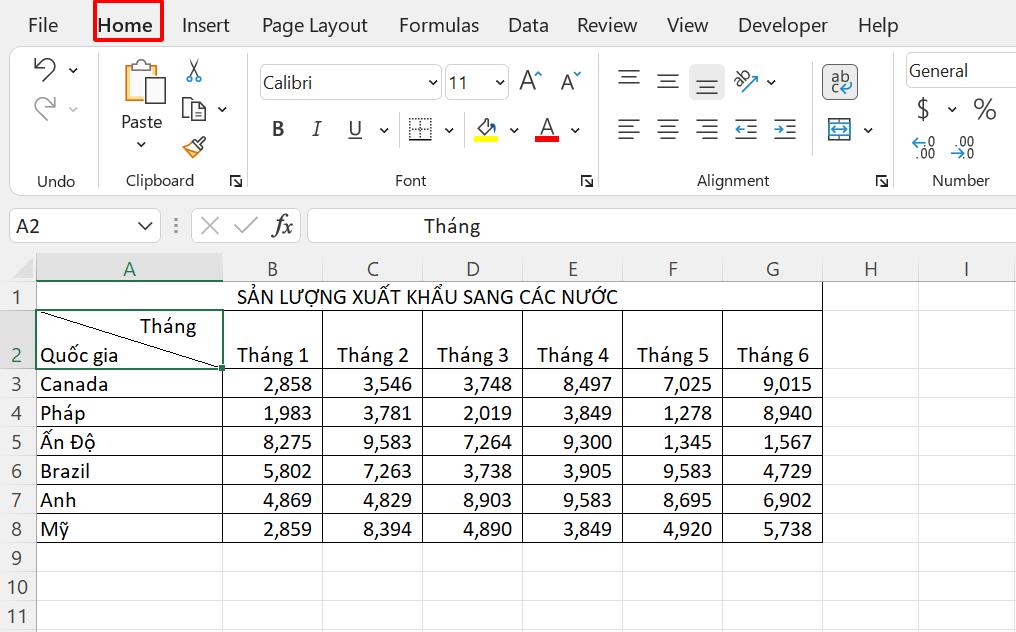Open the Calibri font name dropdown
This screenshot has width=1016, height=632.
pyautogui.click(x=432, y=82)
